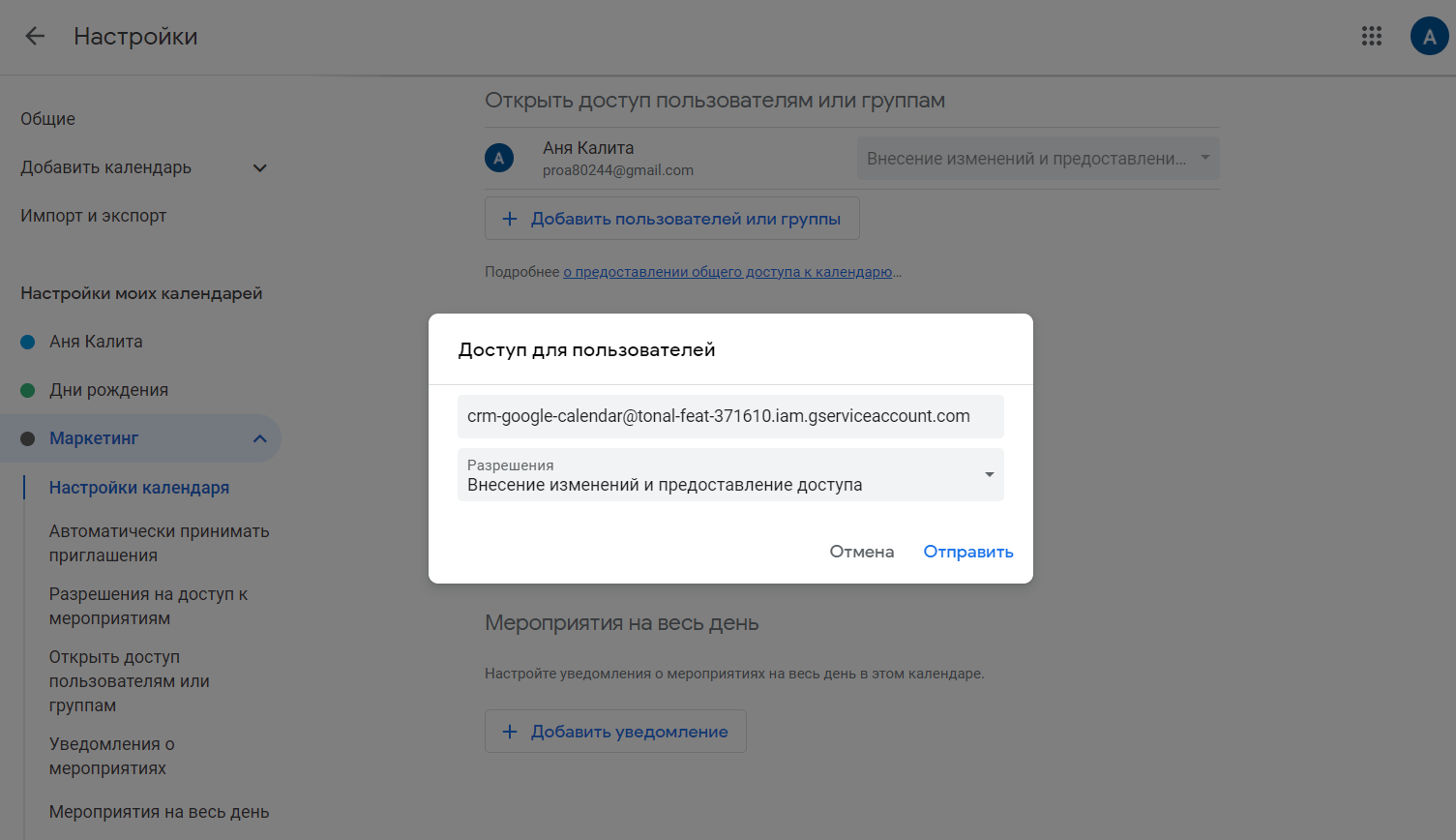The image size is (1456, 840).
Task: Open the Разрешения dropdown in the dialog
Action: tap(730, 475)
